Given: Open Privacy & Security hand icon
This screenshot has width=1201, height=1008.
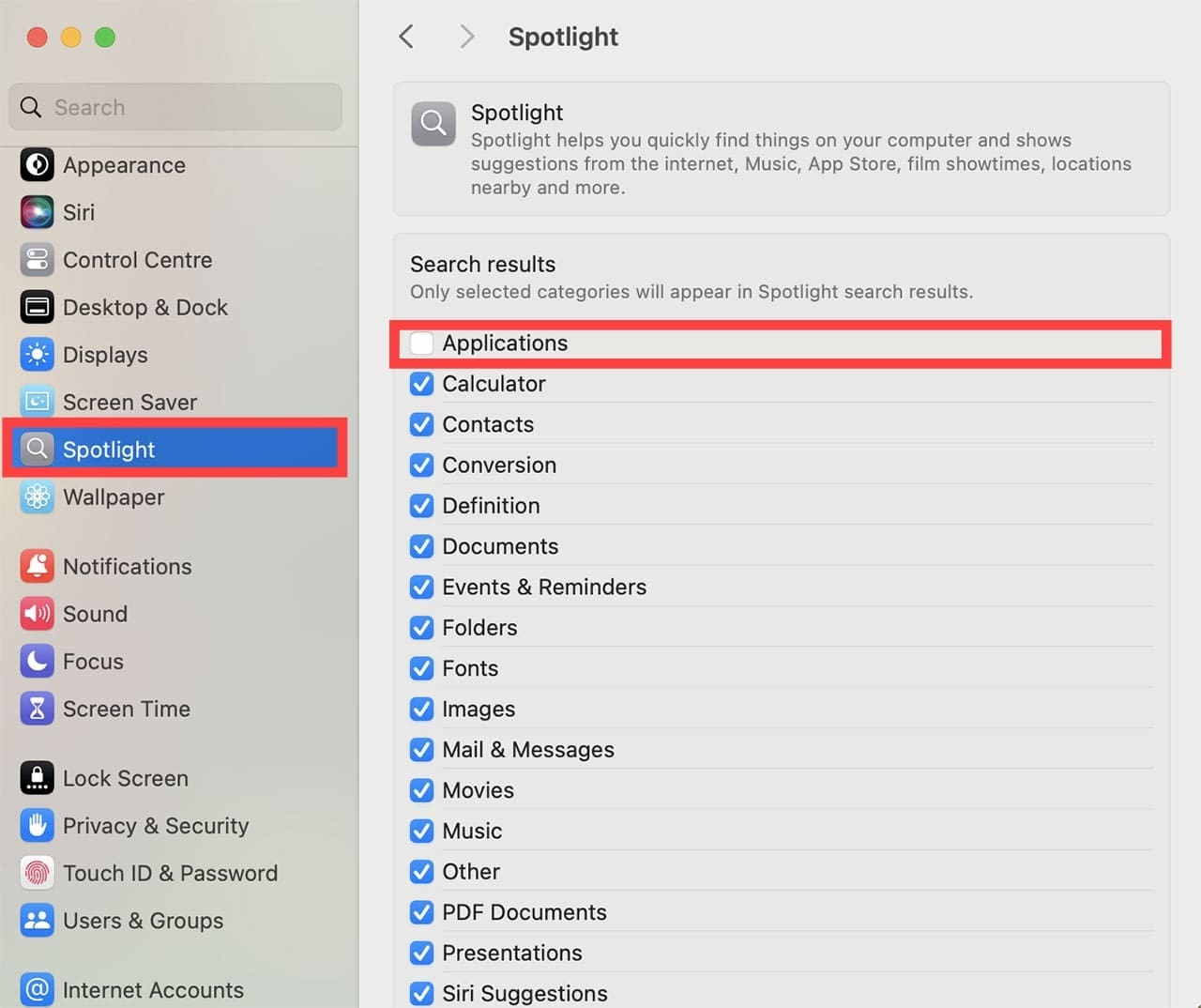Looking at the screenshot, I should (x=38, y=826).
